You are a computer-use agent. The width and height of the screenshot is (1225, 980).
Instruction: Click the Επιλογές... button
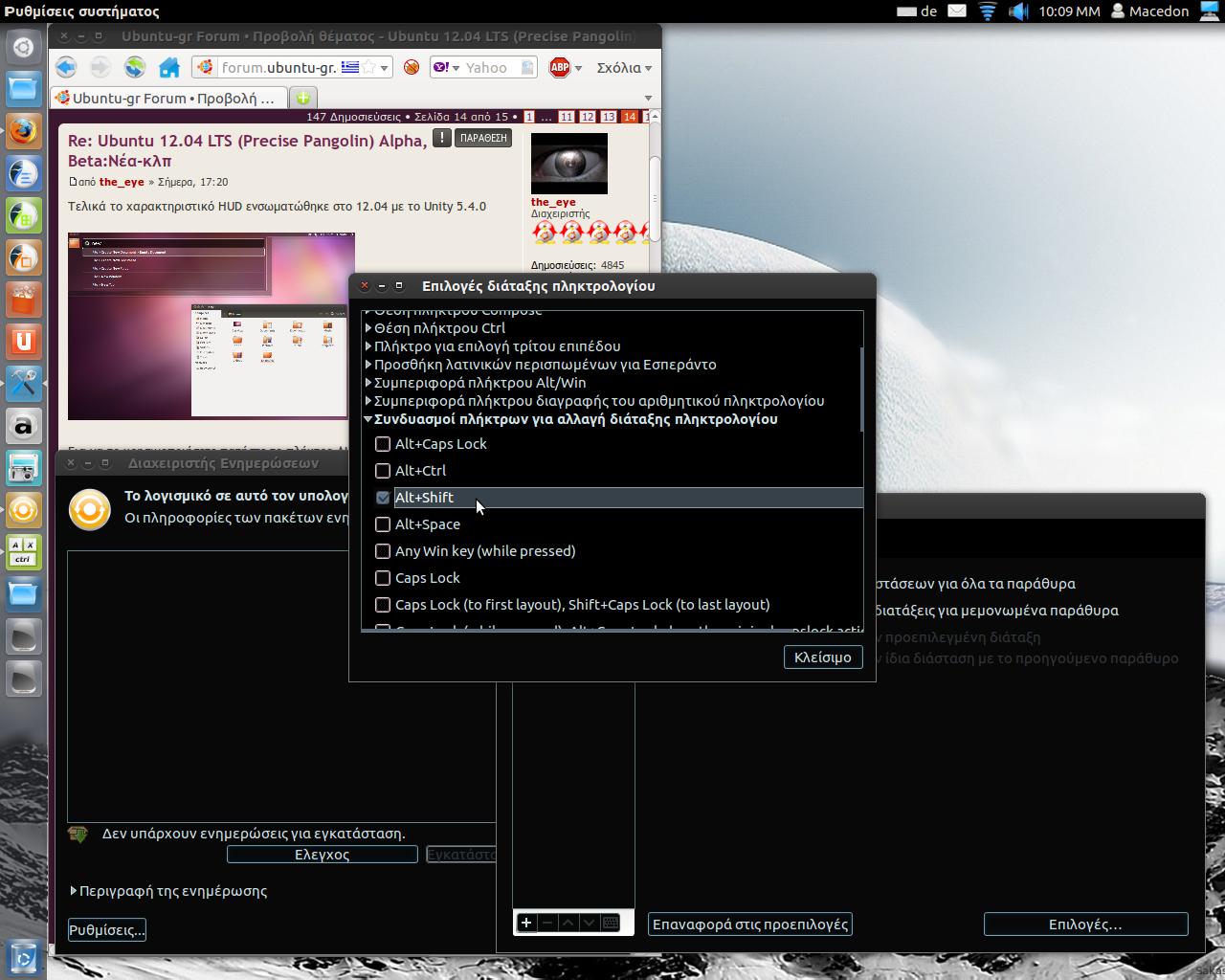(1085, 924)
